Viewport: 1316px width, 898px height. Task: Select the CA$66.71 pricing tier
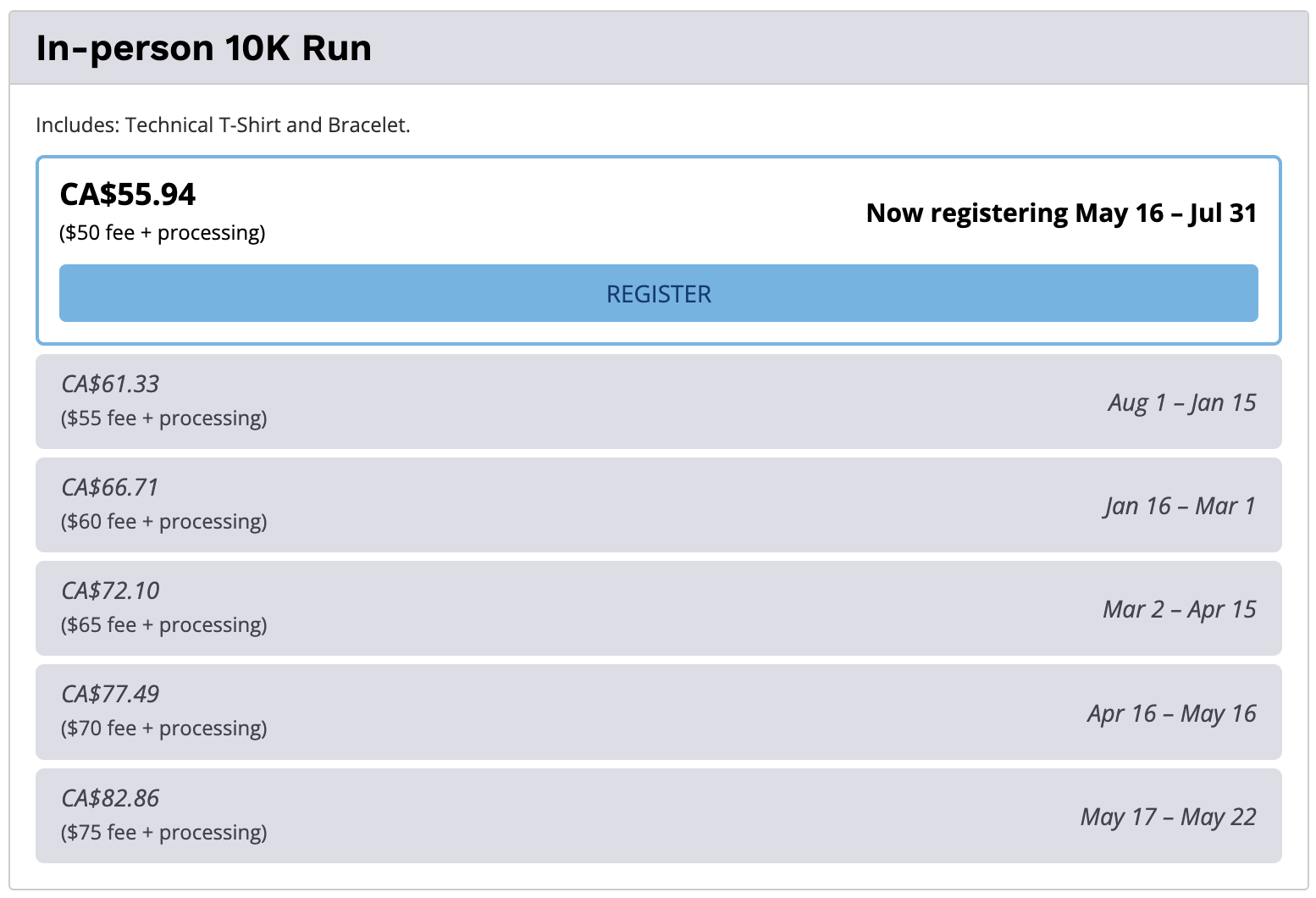point(658,505)
